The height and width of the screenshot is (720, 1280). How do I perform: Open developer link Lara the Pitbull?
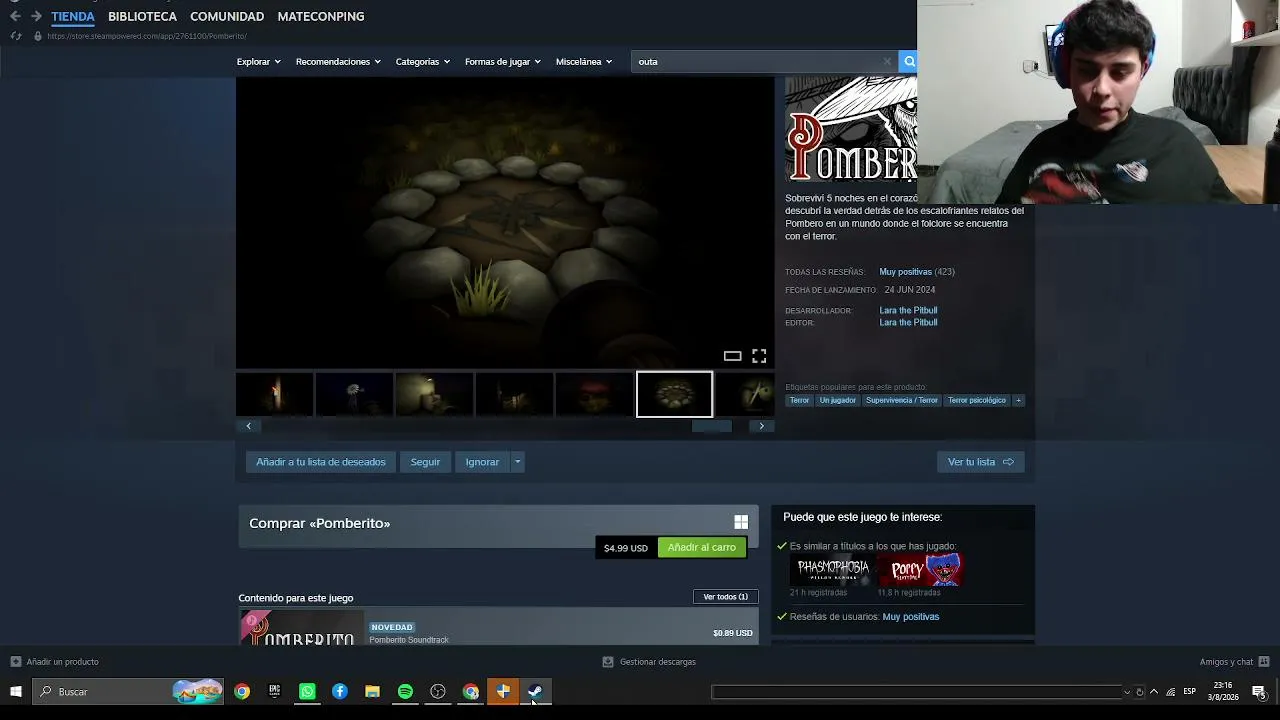click(x=908, y=311)
